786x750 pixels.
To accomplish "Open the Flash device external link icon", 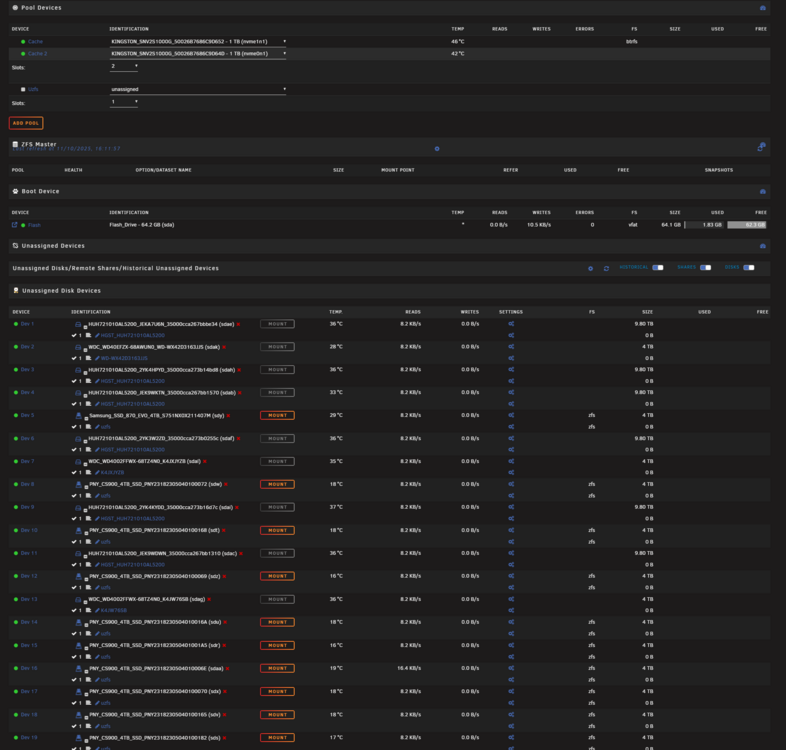I will pos(15,225).
